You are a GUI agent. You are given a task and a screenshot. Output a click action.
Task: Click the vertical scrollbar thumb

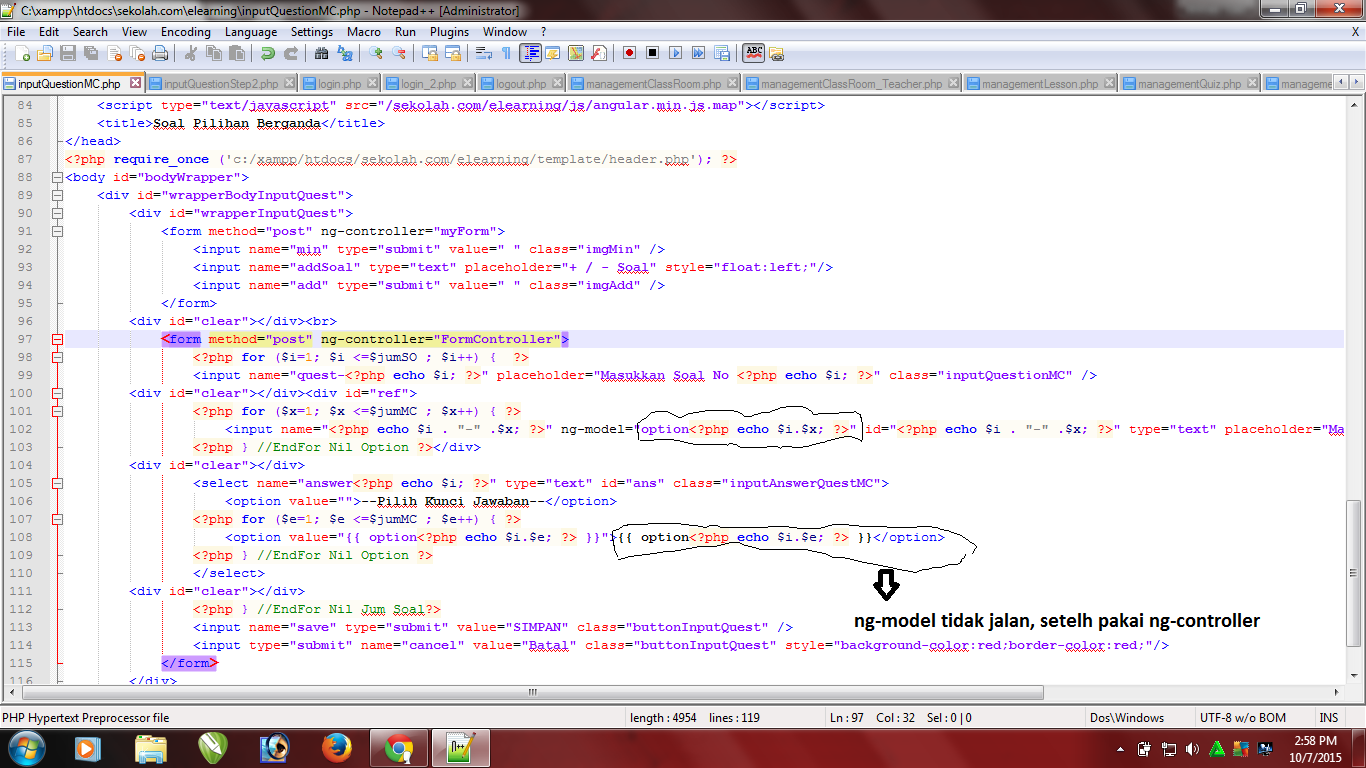(1355, 575)
